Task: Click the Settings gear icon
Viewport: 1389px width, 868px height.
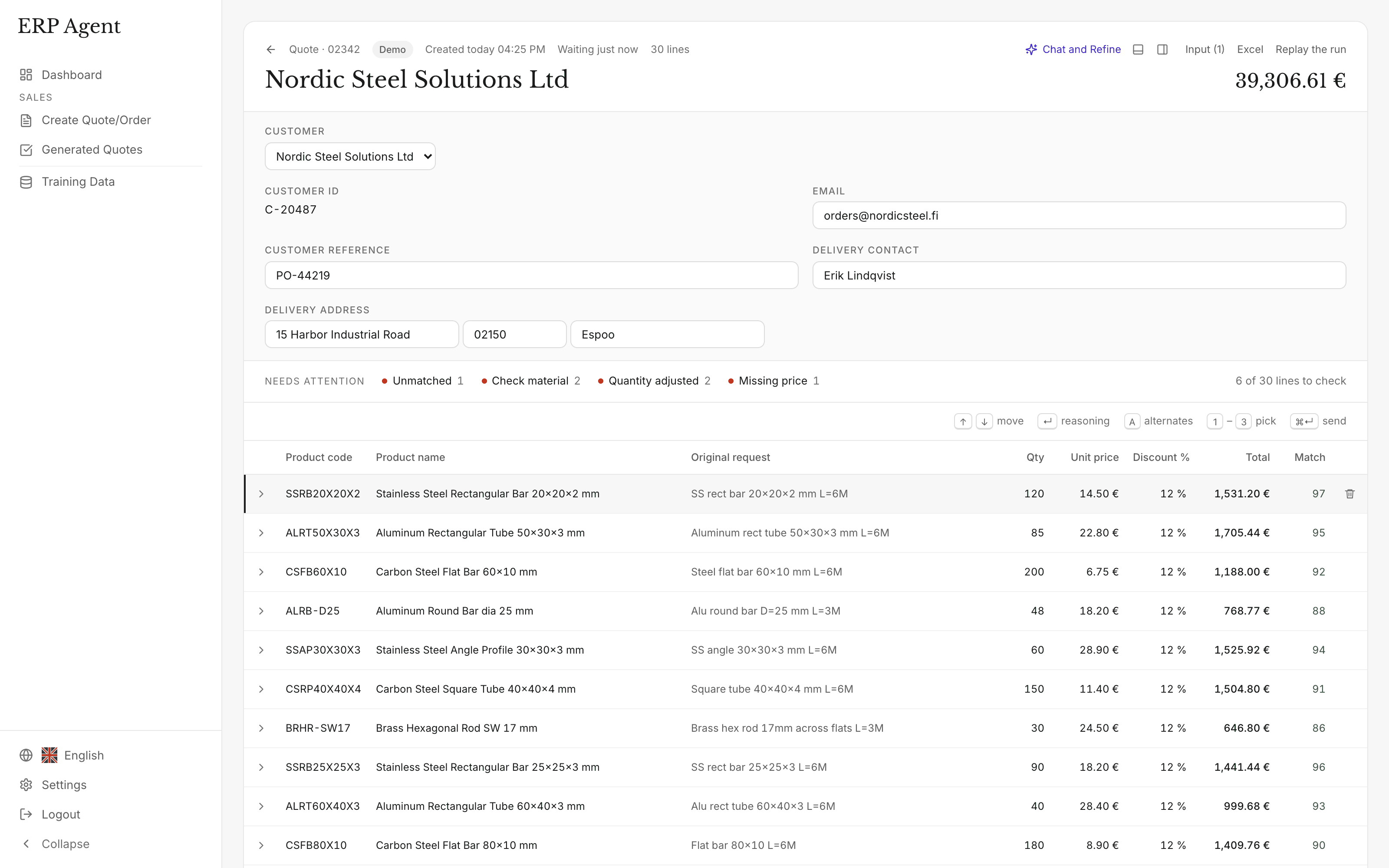Action: coord(26,785)
